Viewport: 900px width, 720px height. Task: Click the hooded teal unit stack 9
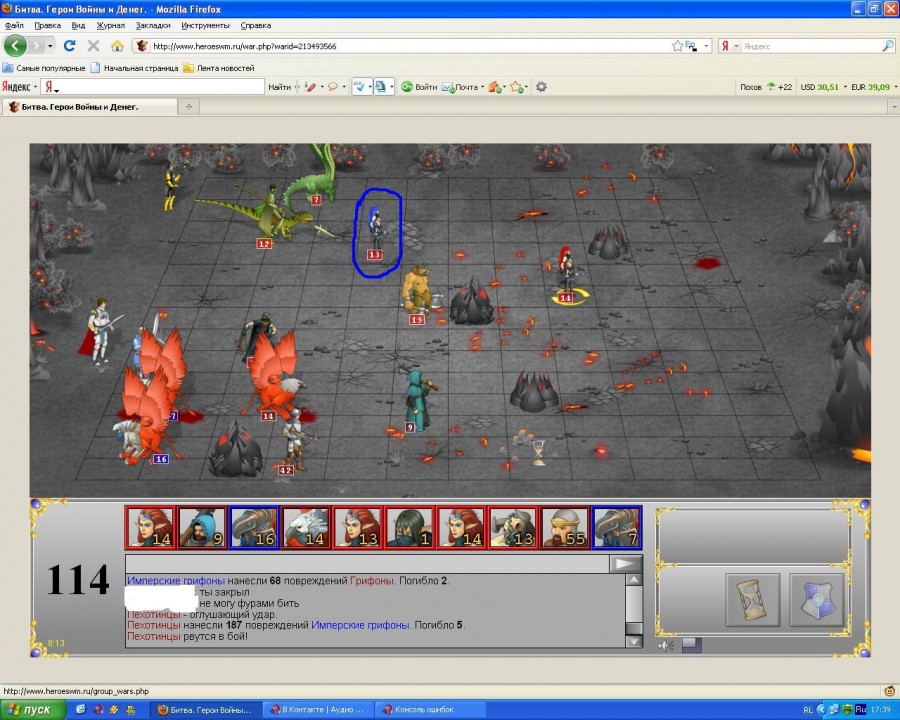point(419,399)
